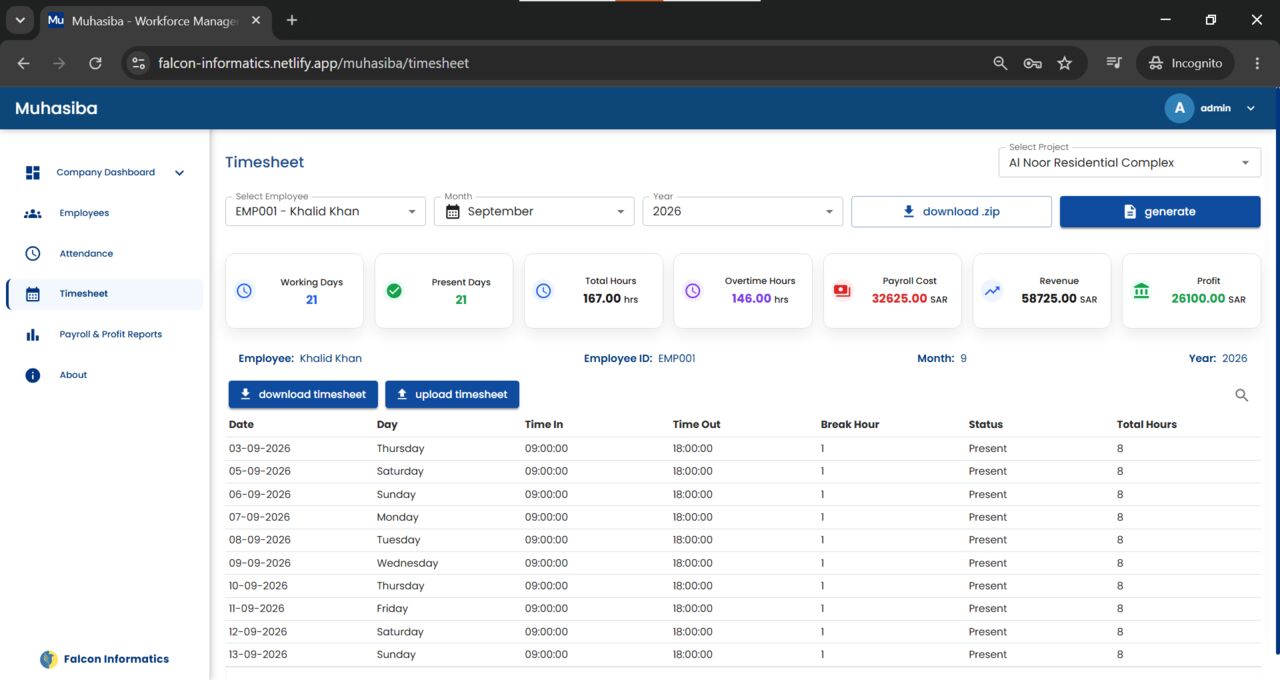Click the Timesheet calendar icon in sidebar
The height and width of the screenshot is (680, 1280).
click(33, 294)
